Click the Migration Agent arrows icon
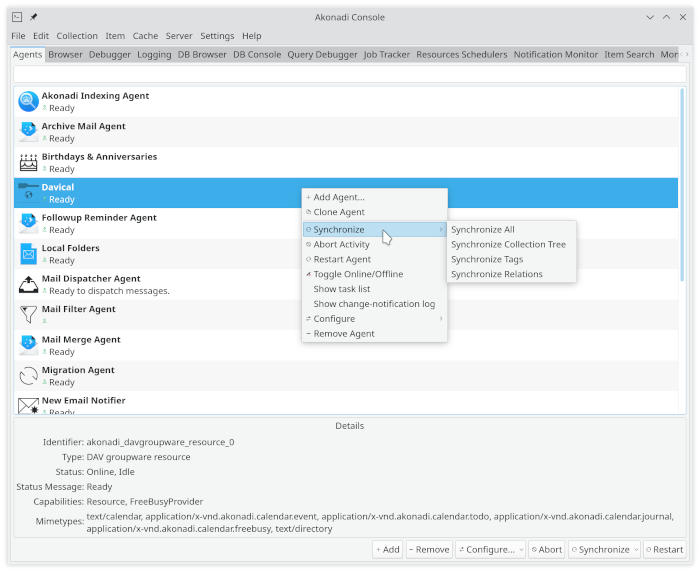 click(x=28, y=376)
